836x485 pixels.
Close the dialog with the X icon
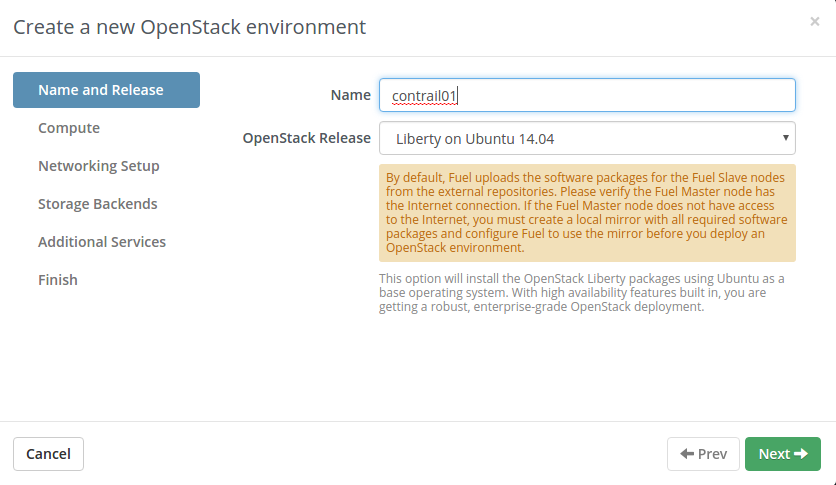click(814, 21)
